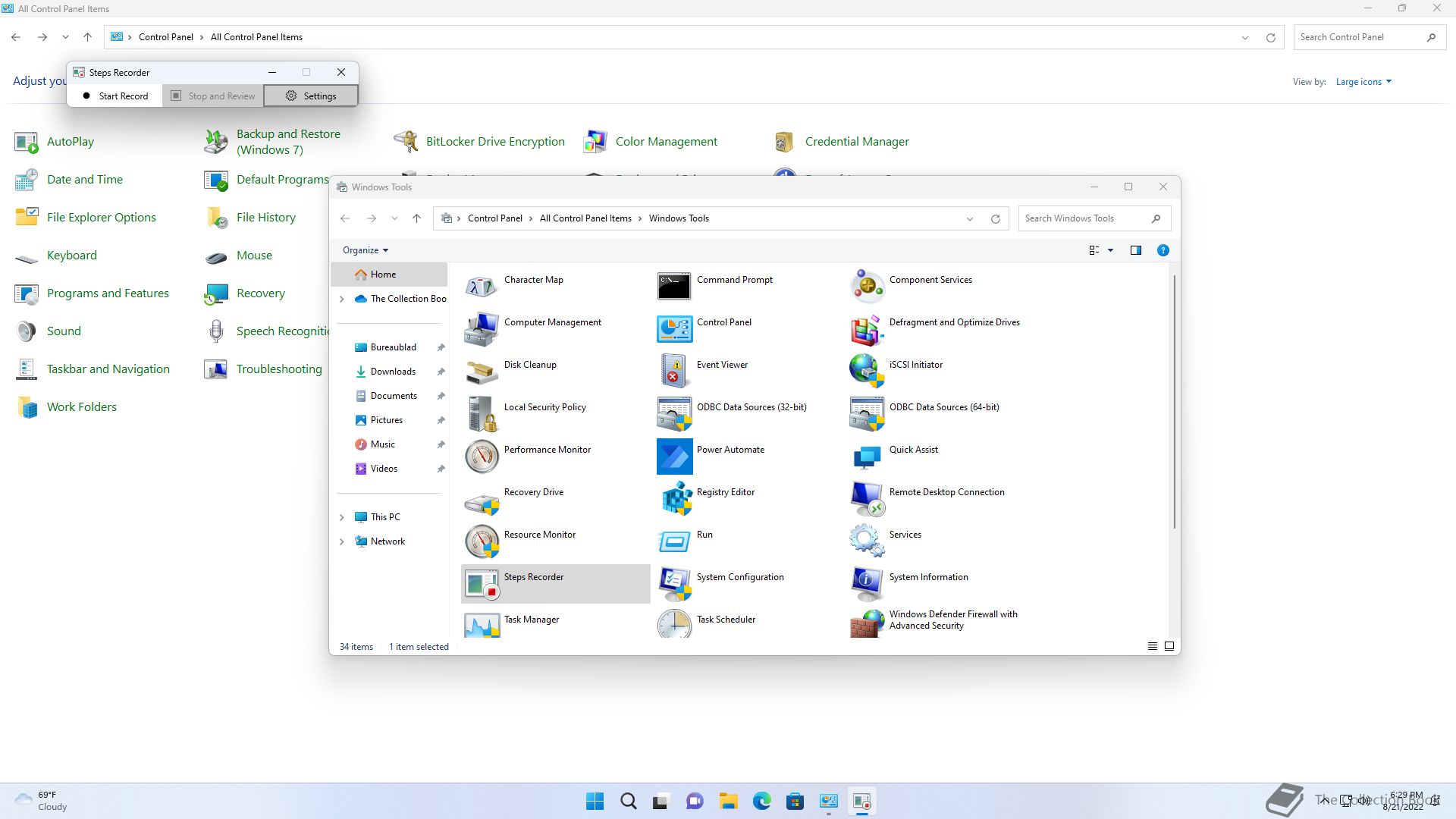Expand This PC tree node
The height and width of the screenshot is (819, 1456).
pos(341,517)
